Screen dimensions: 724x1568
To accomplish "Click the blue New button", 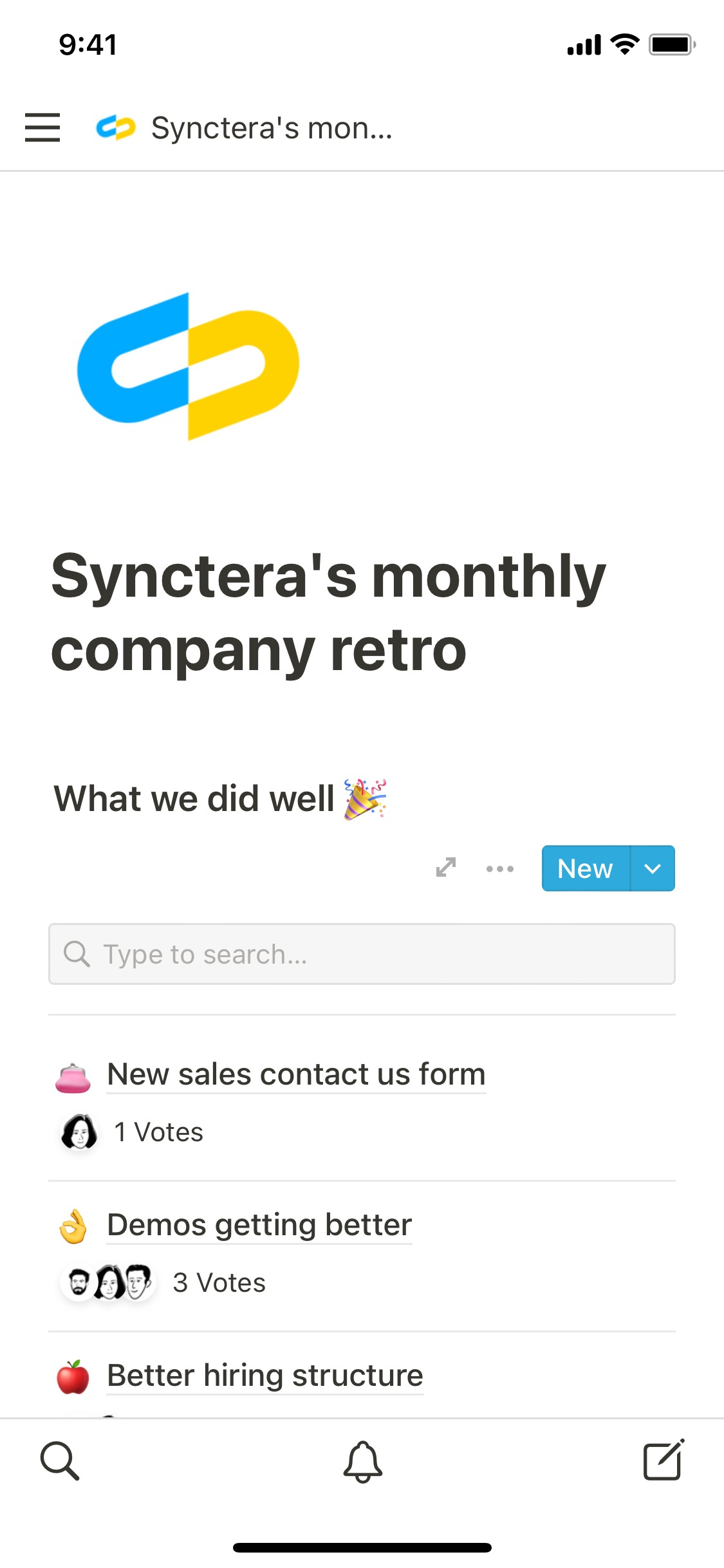I will (585, 868).
